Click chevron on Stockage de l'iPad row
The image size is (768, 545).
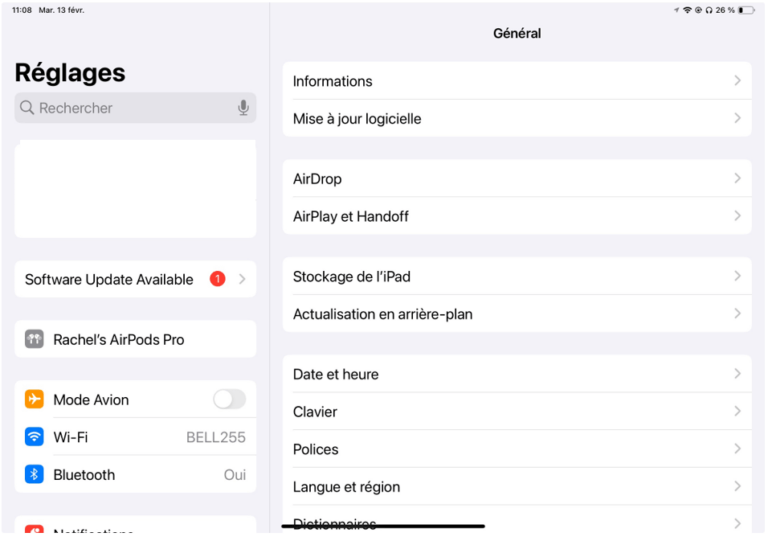tap(738, 277)
